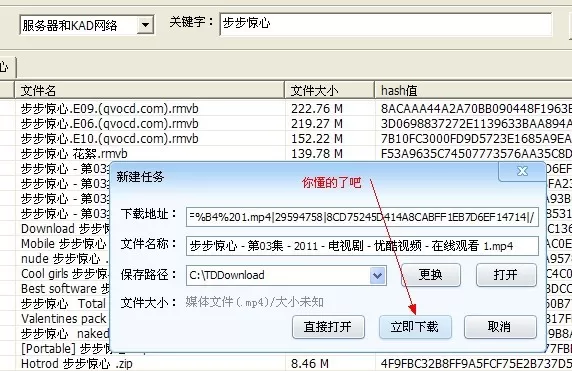Click file size 8.46 M
Screen dimensions: 572x371
pos(310,364)
